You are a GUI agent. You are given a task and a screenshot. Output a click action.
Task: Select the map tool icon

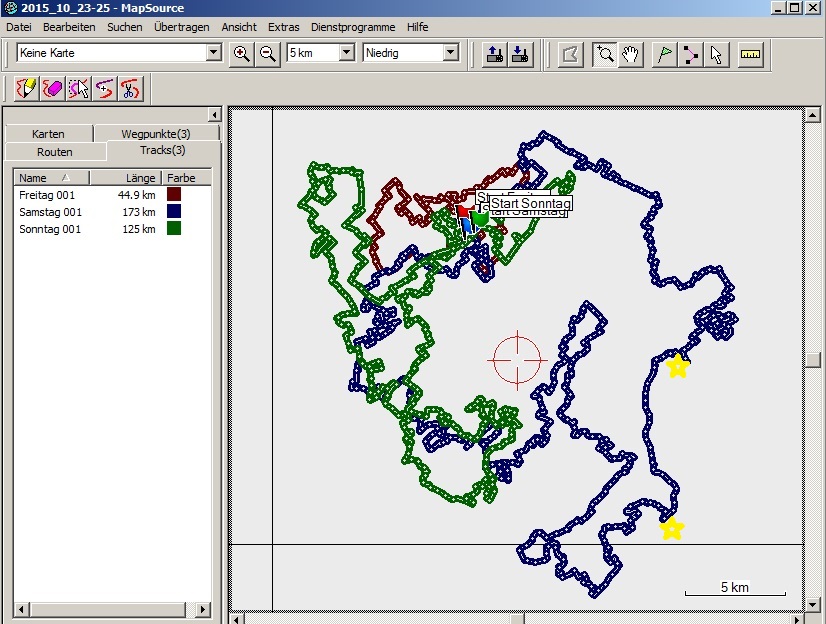pos(571,54)
